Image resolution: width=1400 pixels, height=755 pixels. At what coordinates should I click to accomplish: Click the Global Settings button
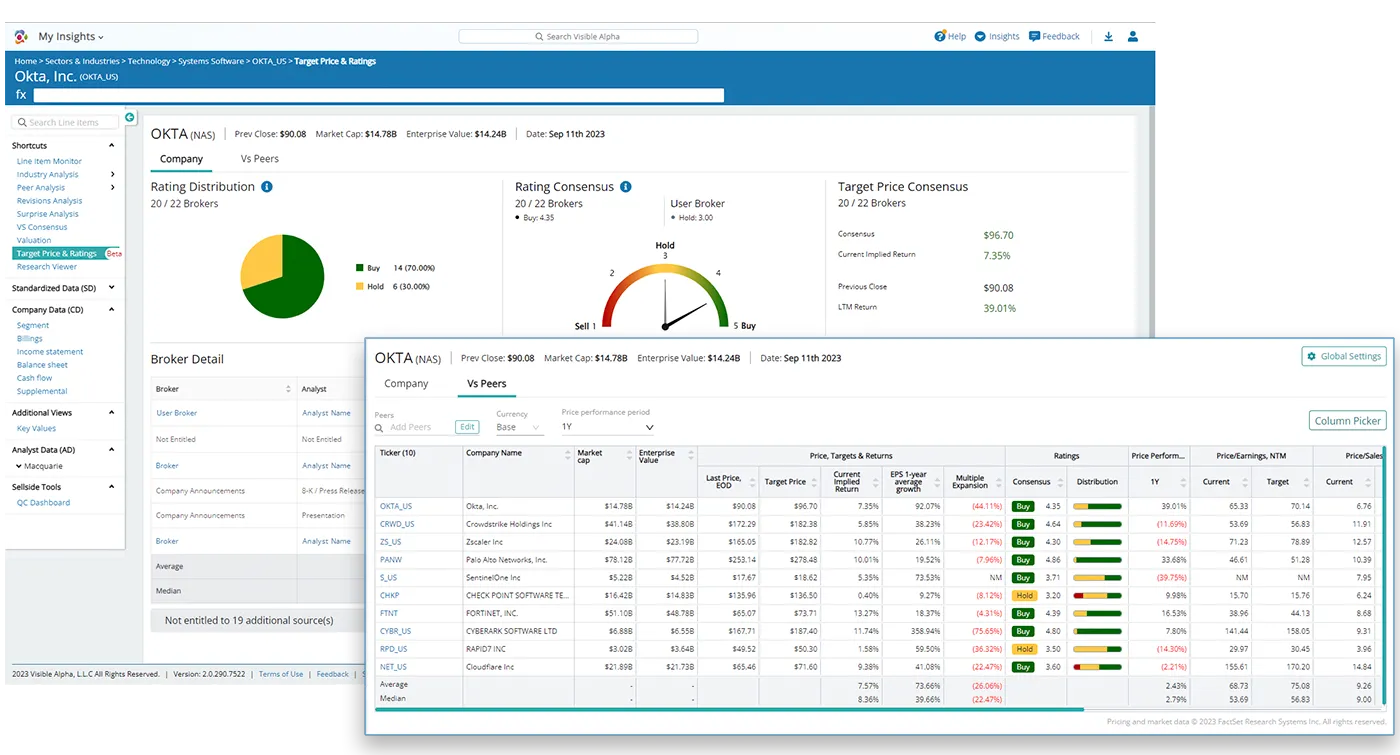(1344, 356)
